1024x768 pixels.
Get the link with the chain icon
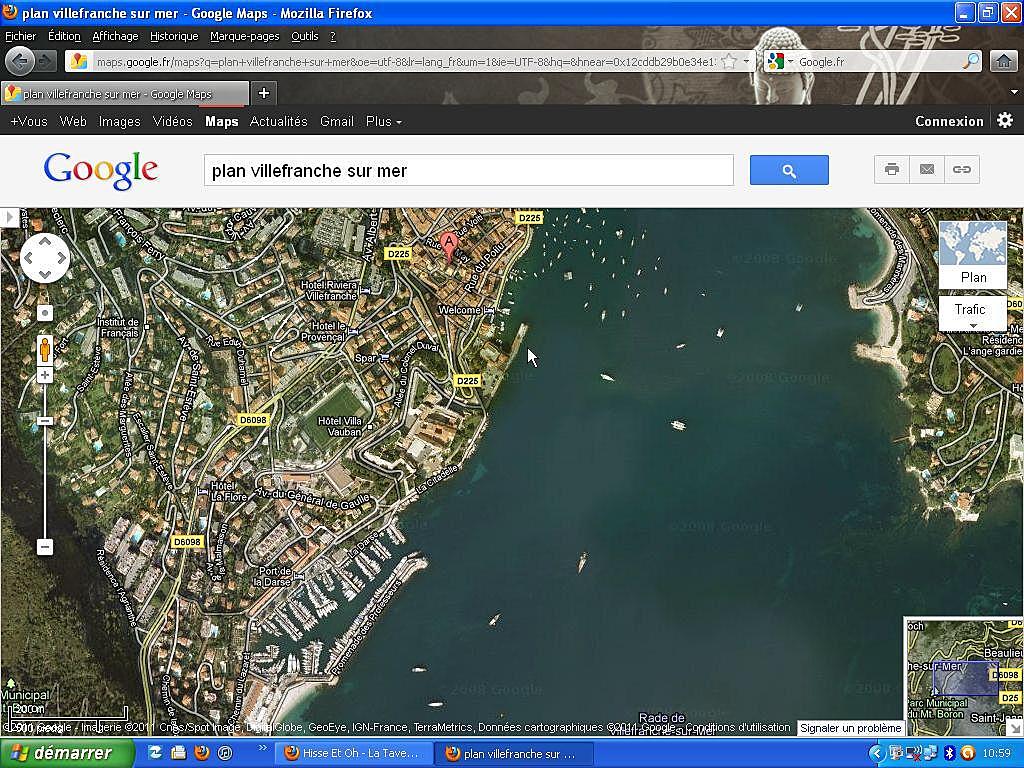(962, 170)
